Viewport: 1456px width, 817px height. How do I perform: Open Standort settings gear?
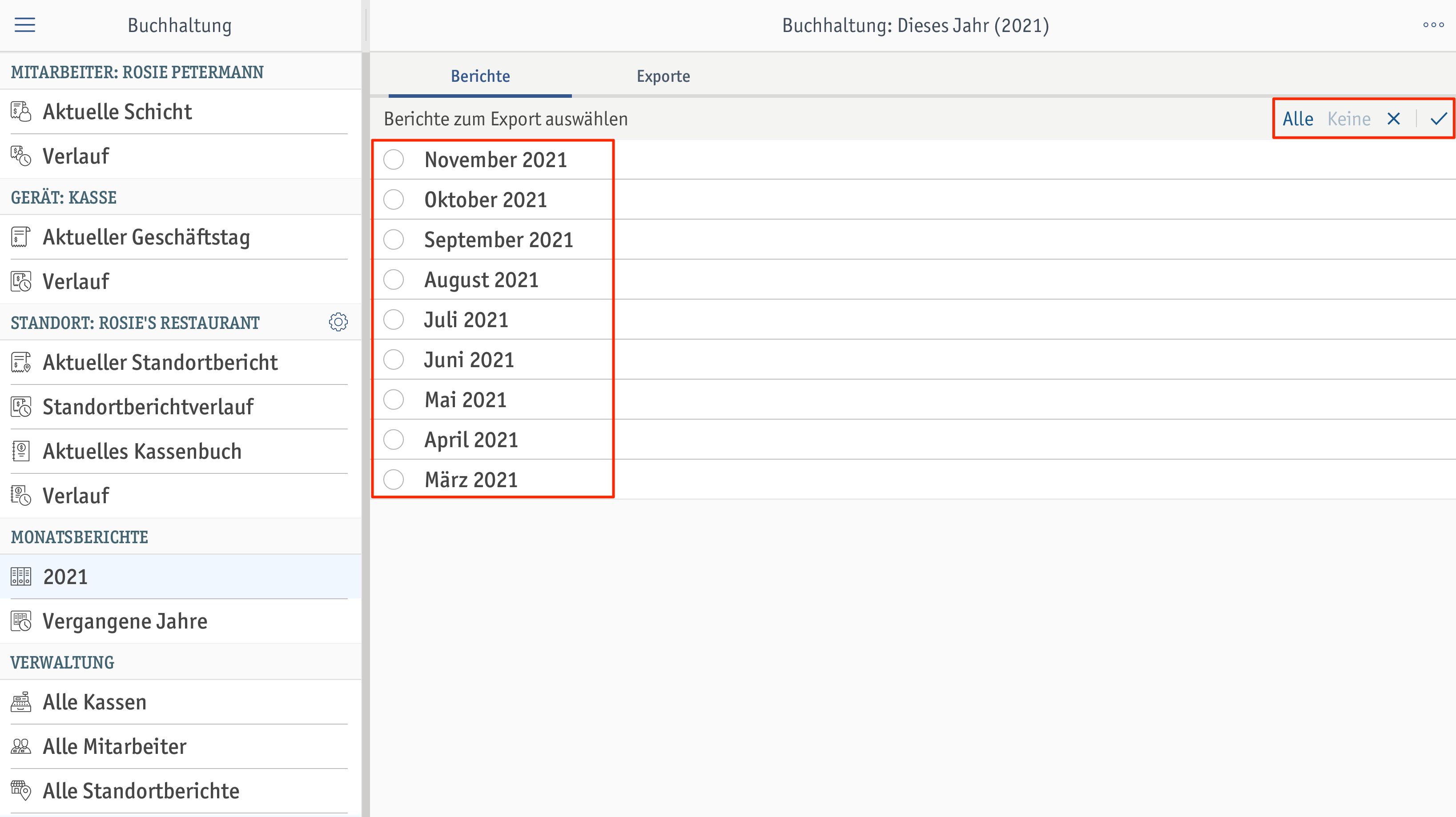338,322
